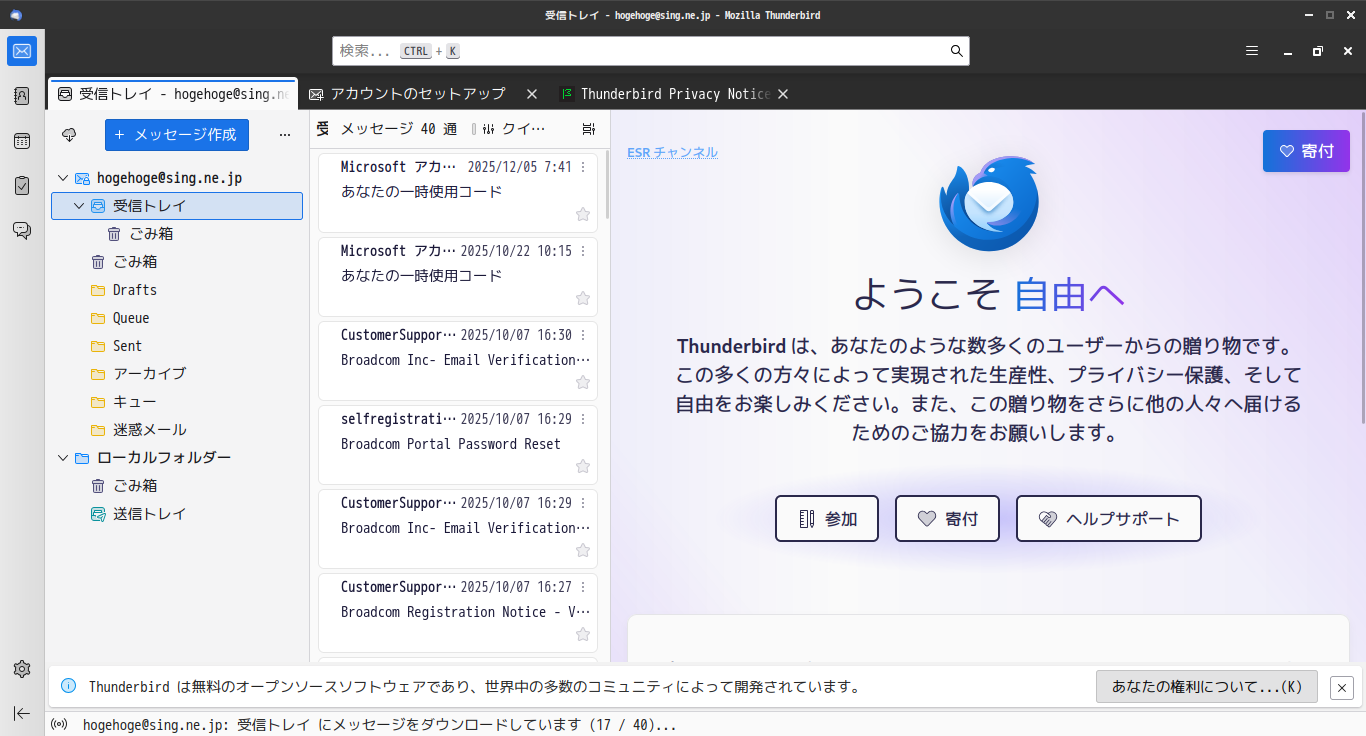
Task: Click the message list display options icon
Action: pos(589,129)
